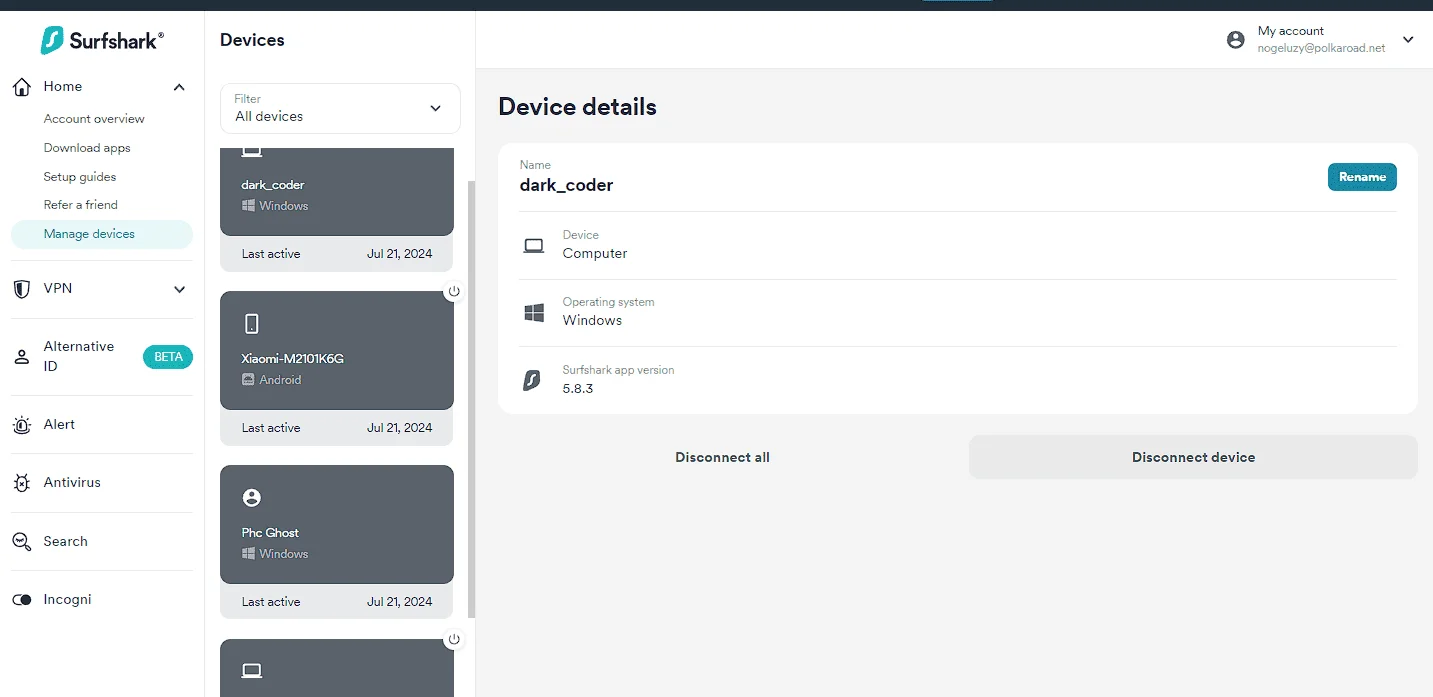Click the Antivirus bug icon

click(21, 483)
